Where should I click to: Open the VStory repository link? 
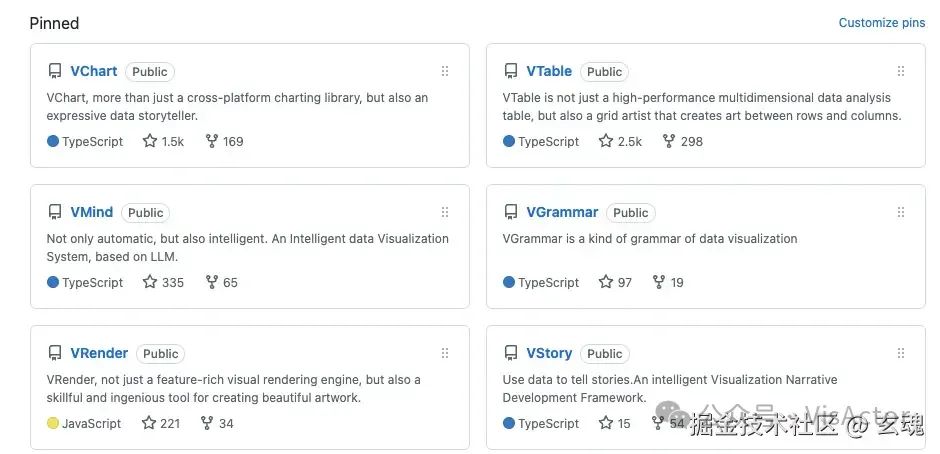pos(549,353)
